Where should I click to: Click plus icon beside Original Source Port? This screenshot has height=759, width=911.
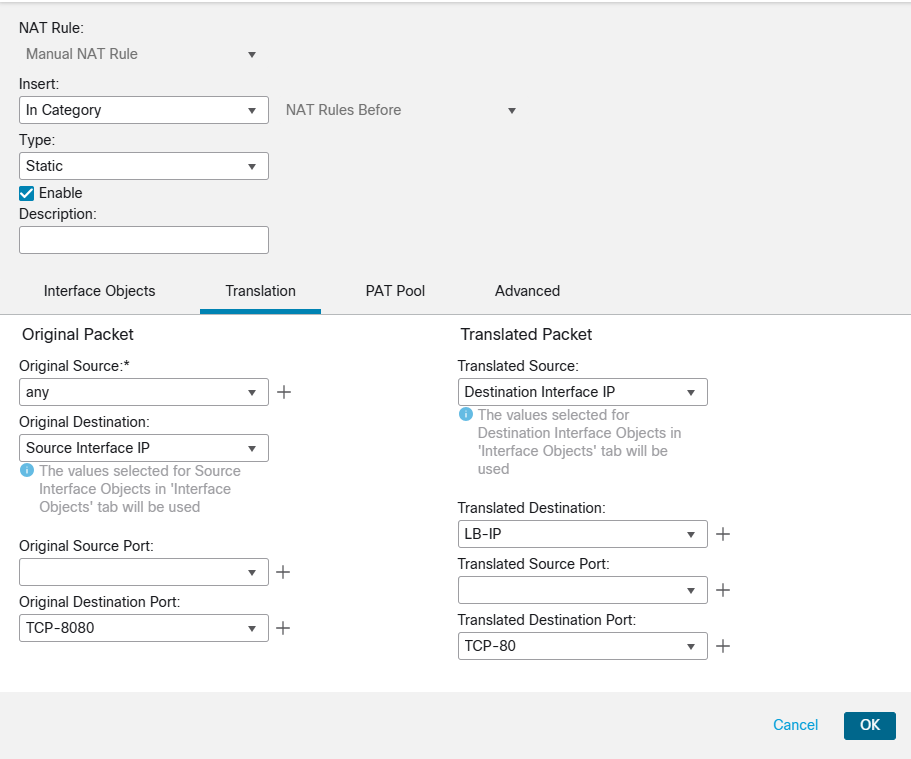284,572
